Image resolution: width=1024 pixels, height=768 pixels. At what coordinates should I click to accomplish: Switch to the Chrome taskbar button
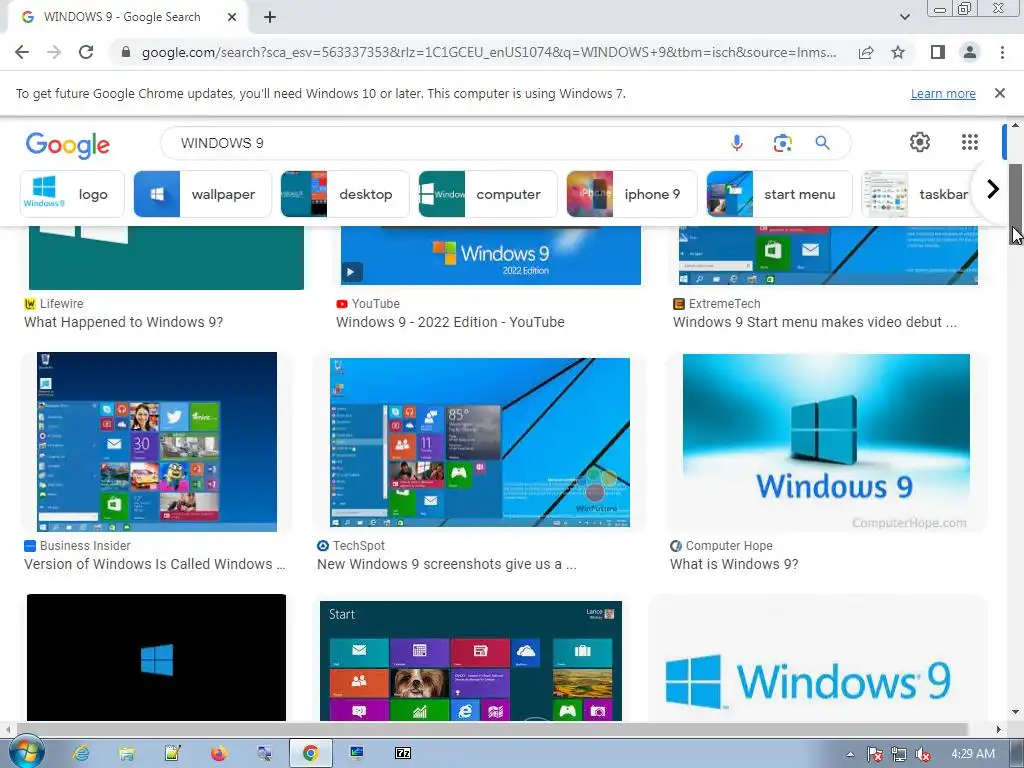[310, 754]
